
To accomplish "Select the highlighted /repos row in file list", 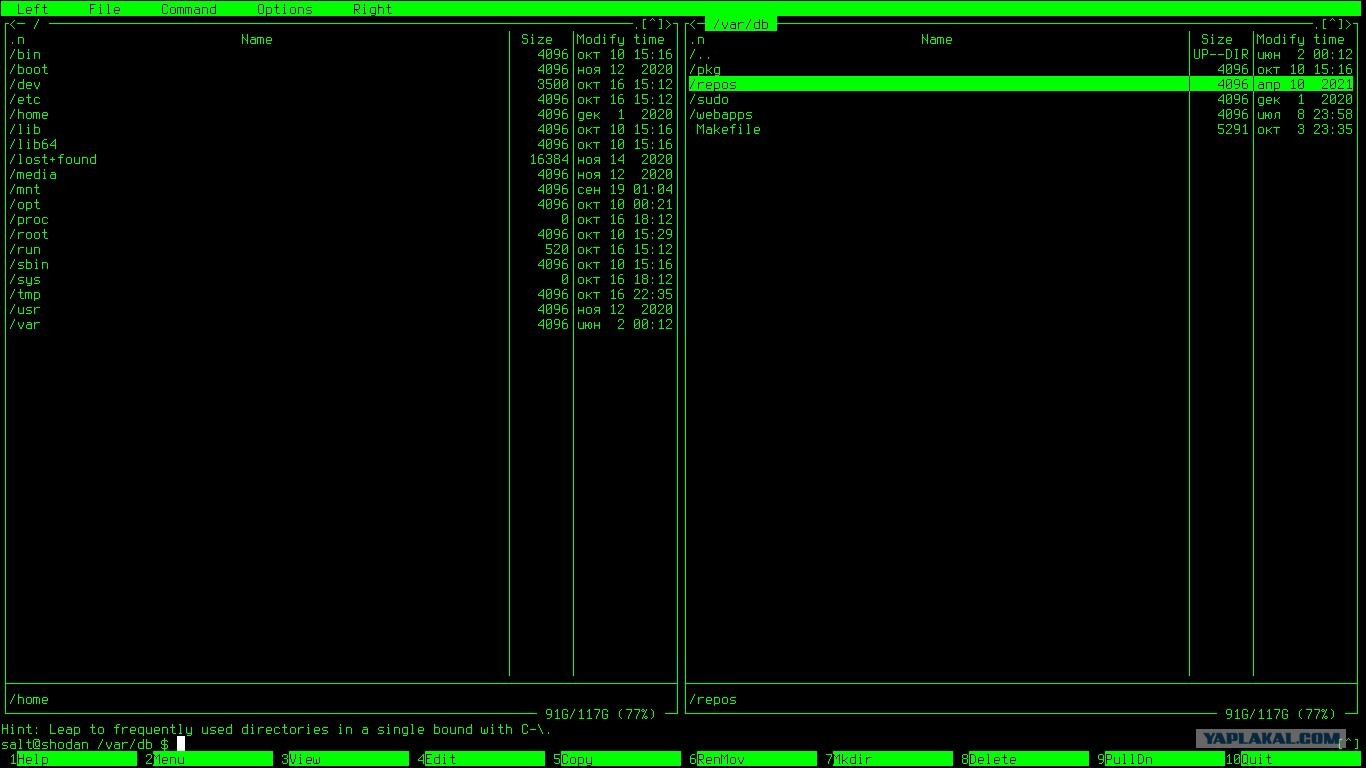I will (x=1020, y=84).
